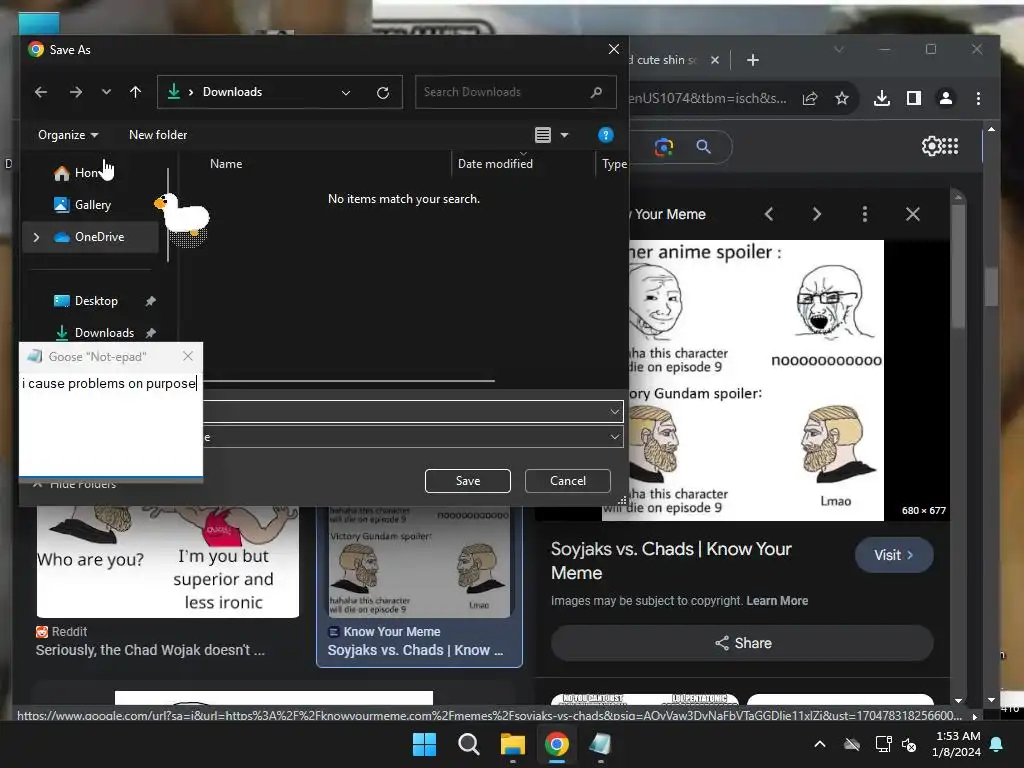1024x768 pixels.
Task: Open the Downloads address path dropdown
Action: point(346,93)
